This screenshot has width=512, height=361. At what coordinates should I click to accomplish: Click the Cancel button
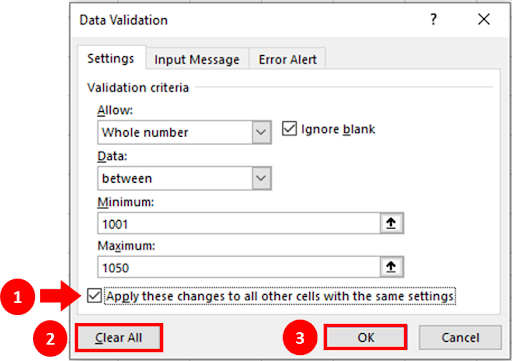pos(460,338)
